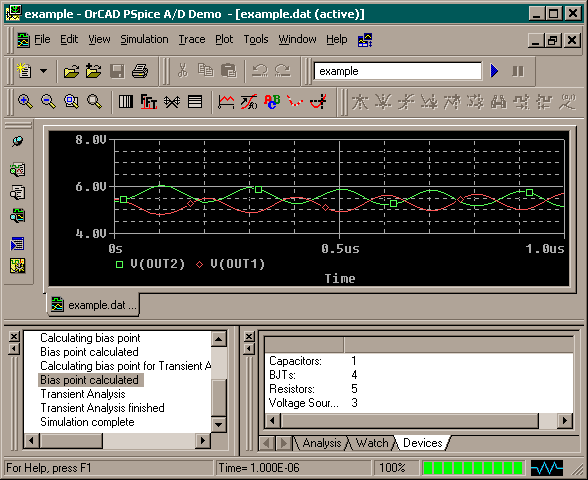This screenshot has width=588, height=480.
Task: Click the Evaluate Measurement f(x) icon
Action: [249, 101]
